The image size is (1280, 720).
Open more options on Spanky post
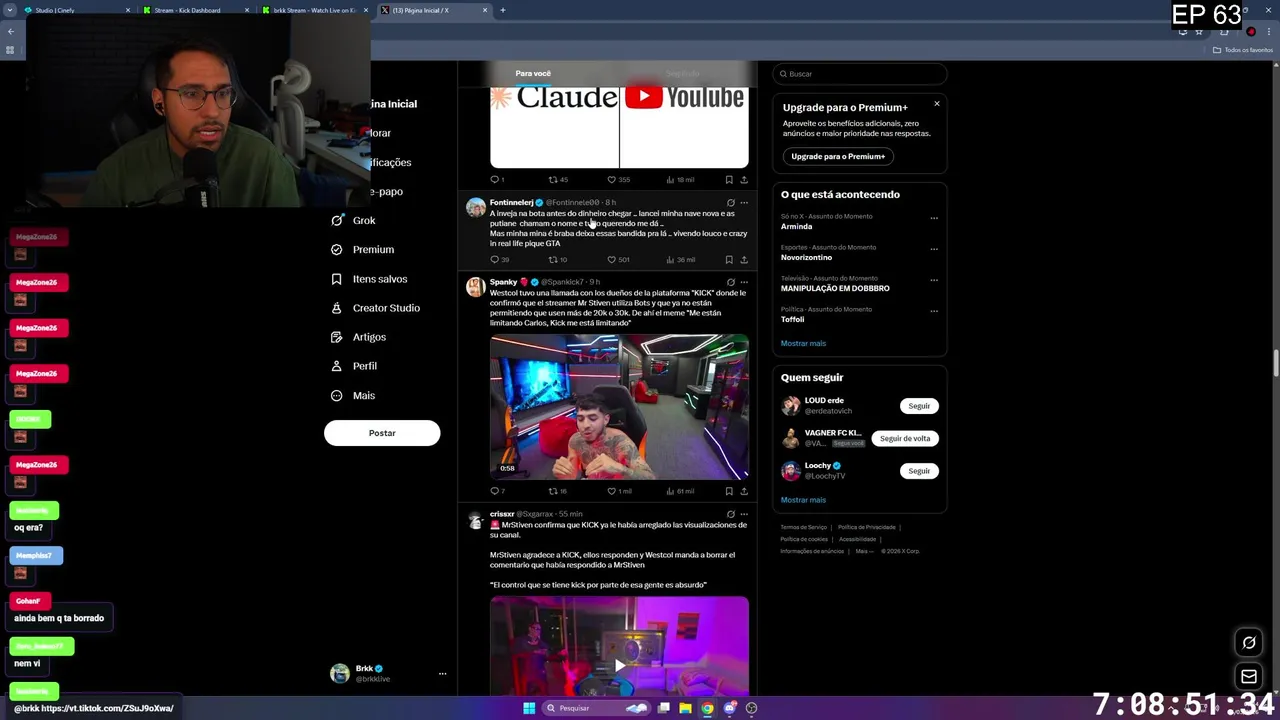pyautogui.click(x=743, y=282)
